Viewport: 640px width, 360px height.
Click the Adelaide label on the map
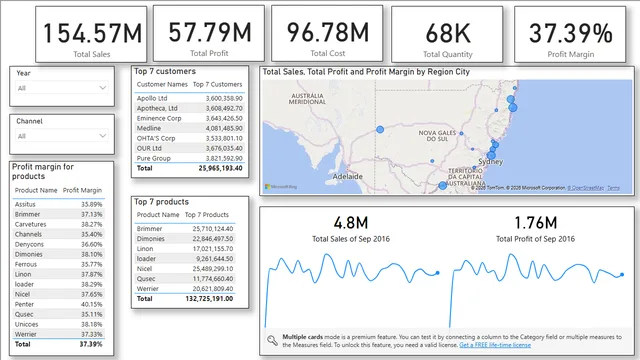point(347,177)
